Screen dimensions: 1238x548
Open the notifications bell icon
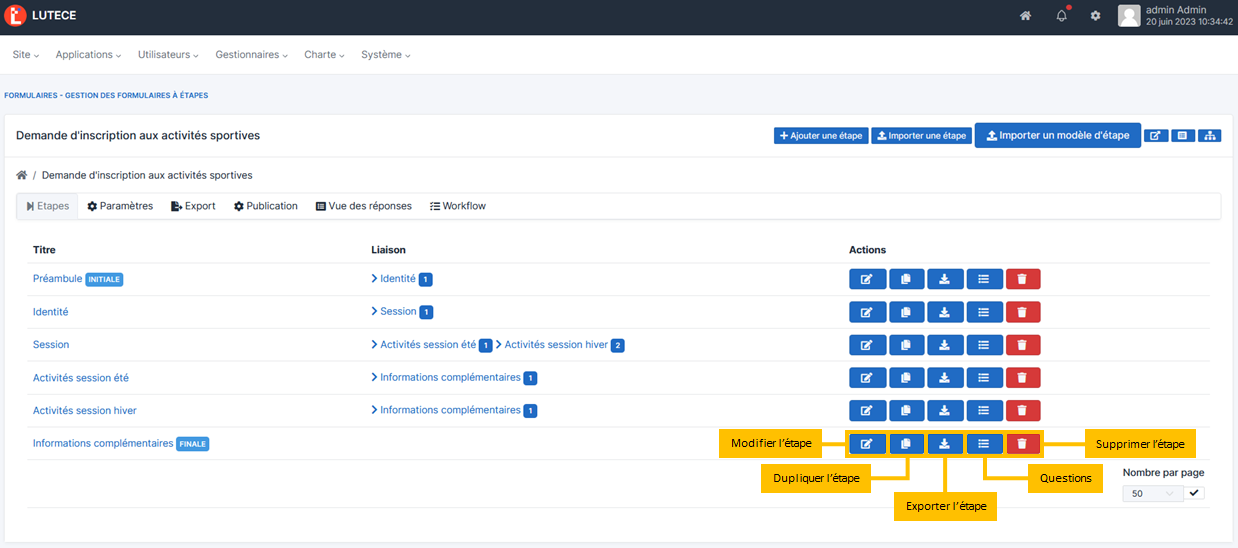[x=1061, y=16]
